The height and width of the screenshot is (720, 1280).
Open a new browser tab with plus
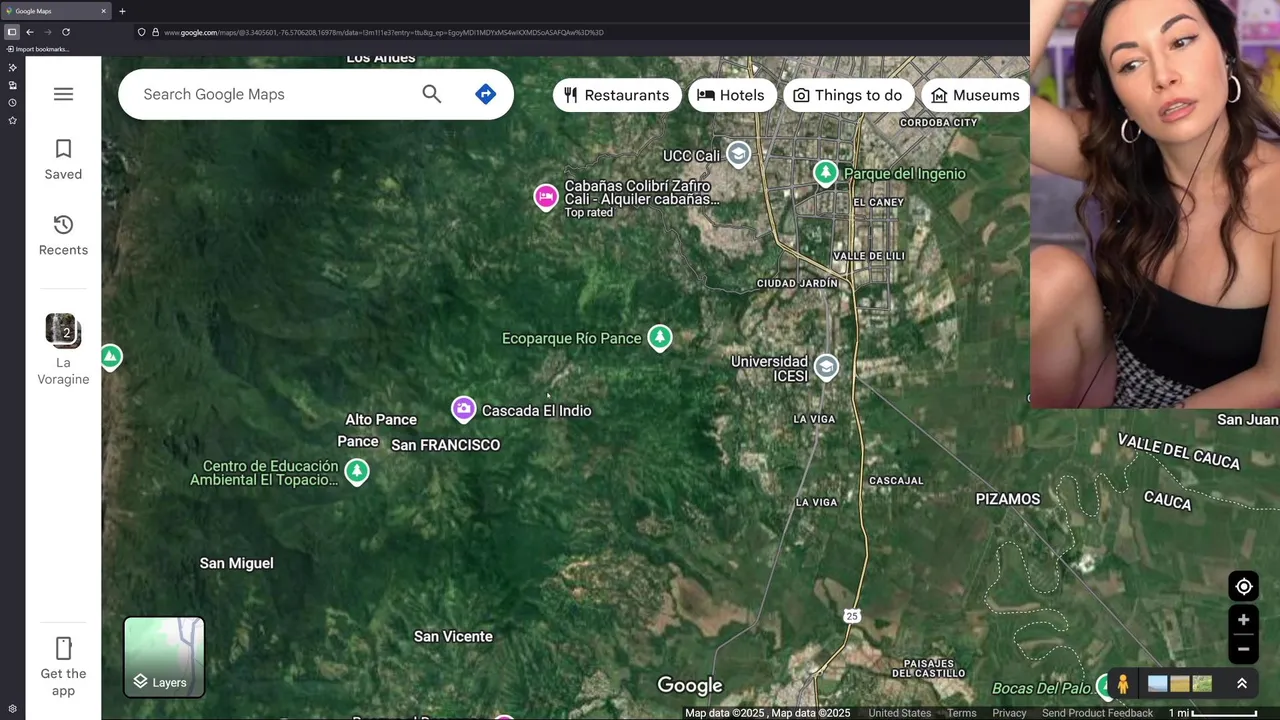[122, 11]
